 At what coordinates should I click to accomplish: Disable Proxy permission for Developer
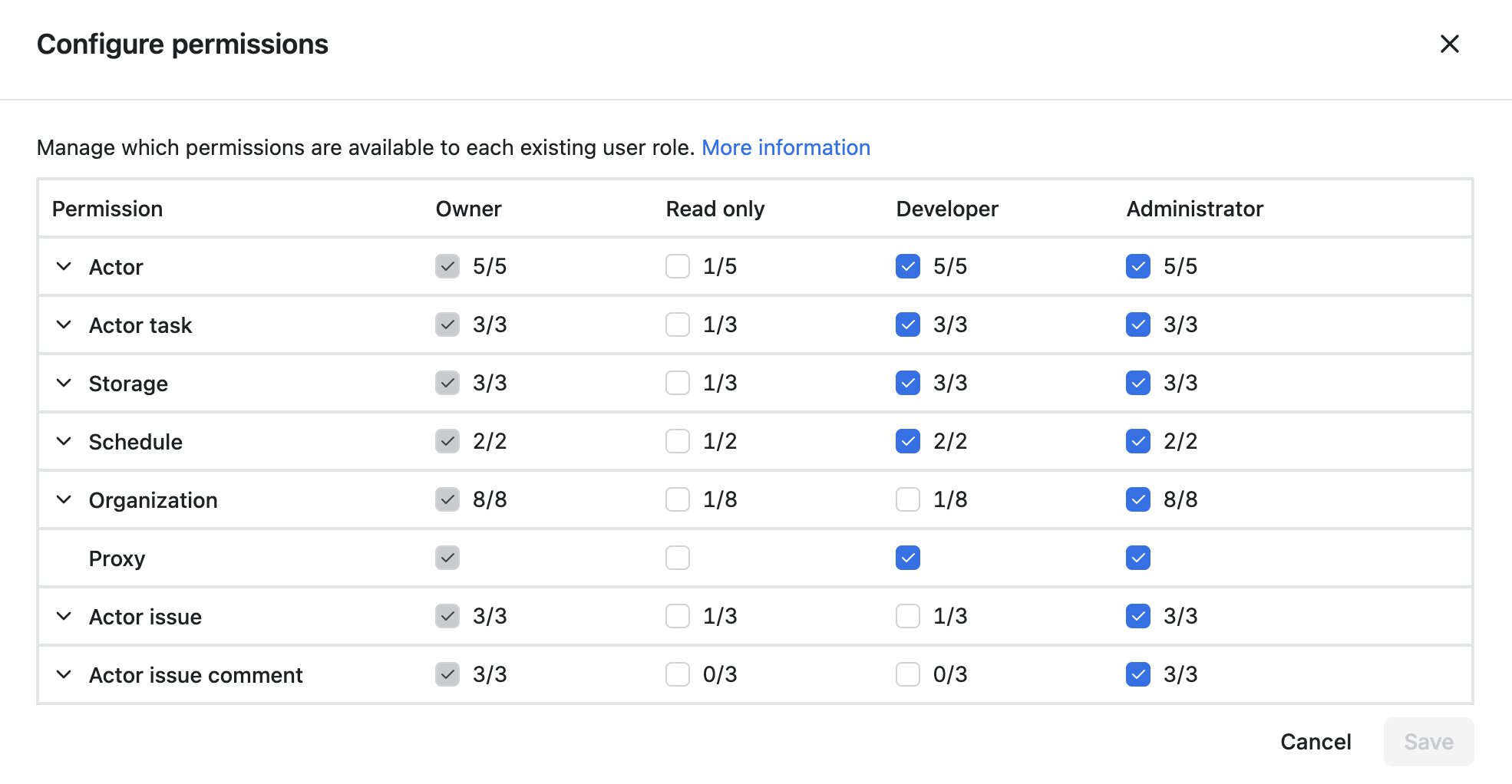tap(907, 558)
